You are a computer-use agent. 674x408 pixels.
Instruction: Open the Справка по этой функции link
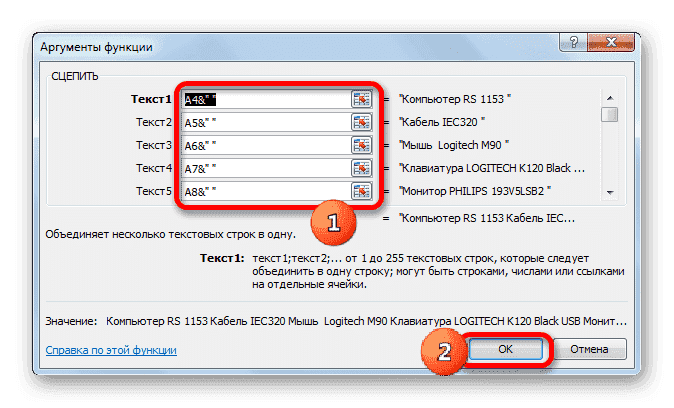pos(111,350)
